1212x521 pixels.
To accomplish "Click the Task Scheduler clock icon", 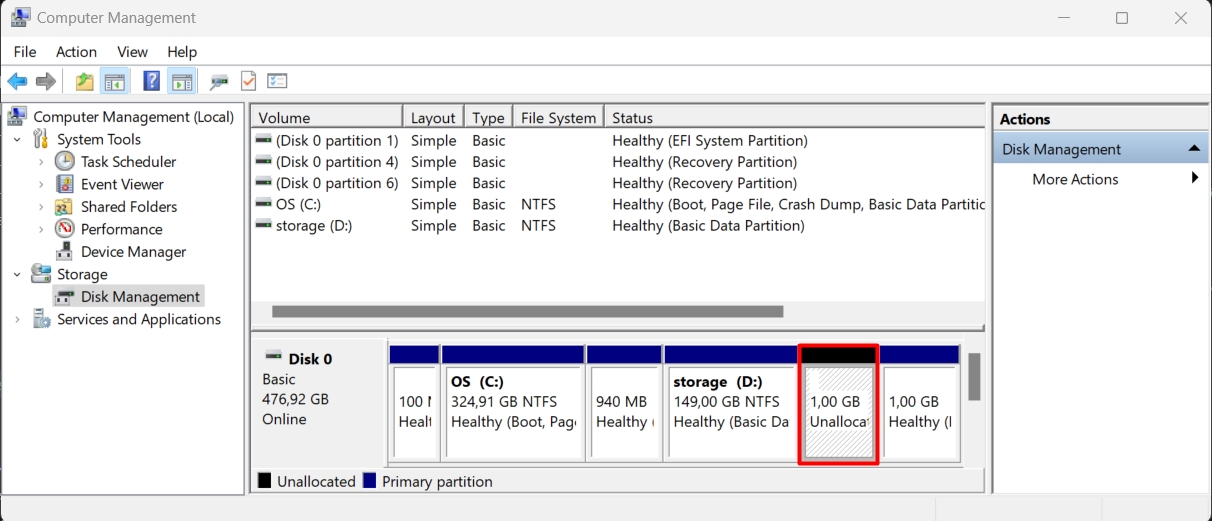I will coord(65,161).
